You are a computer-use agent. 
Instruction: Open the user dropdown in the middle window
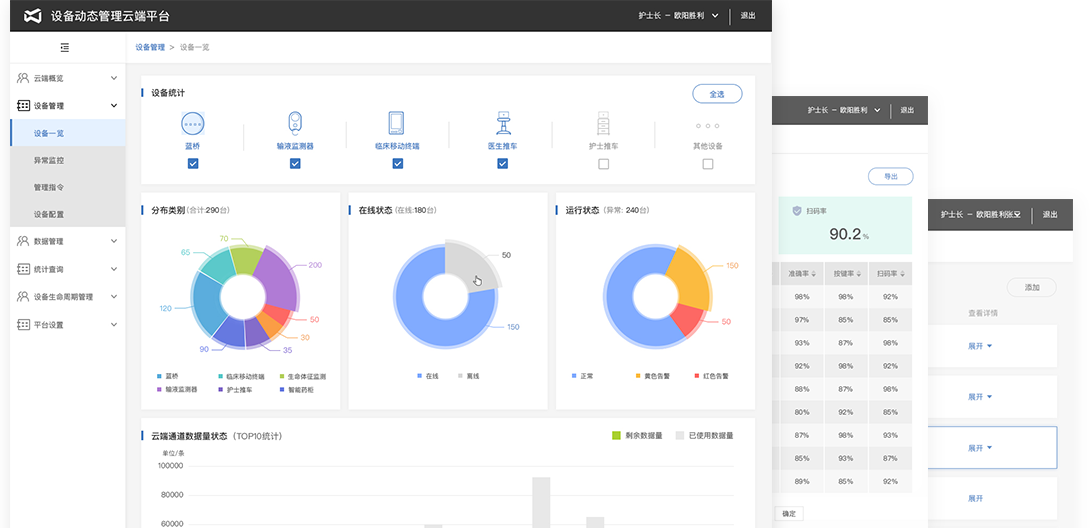tap(845, 110)
